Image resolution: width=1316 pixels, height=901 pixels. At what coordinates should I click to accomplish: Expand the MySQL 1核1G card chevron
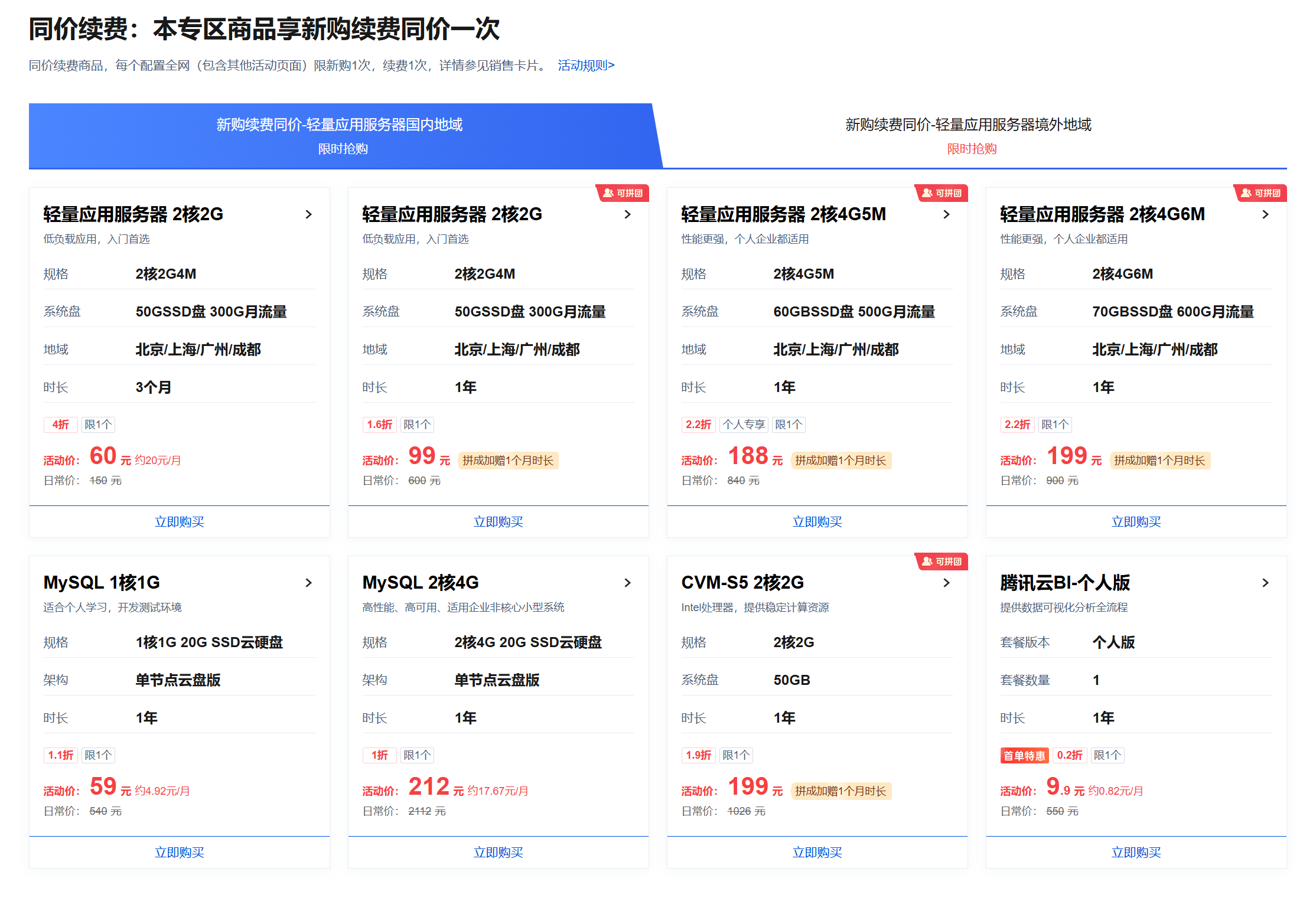(x=308, y=583)
